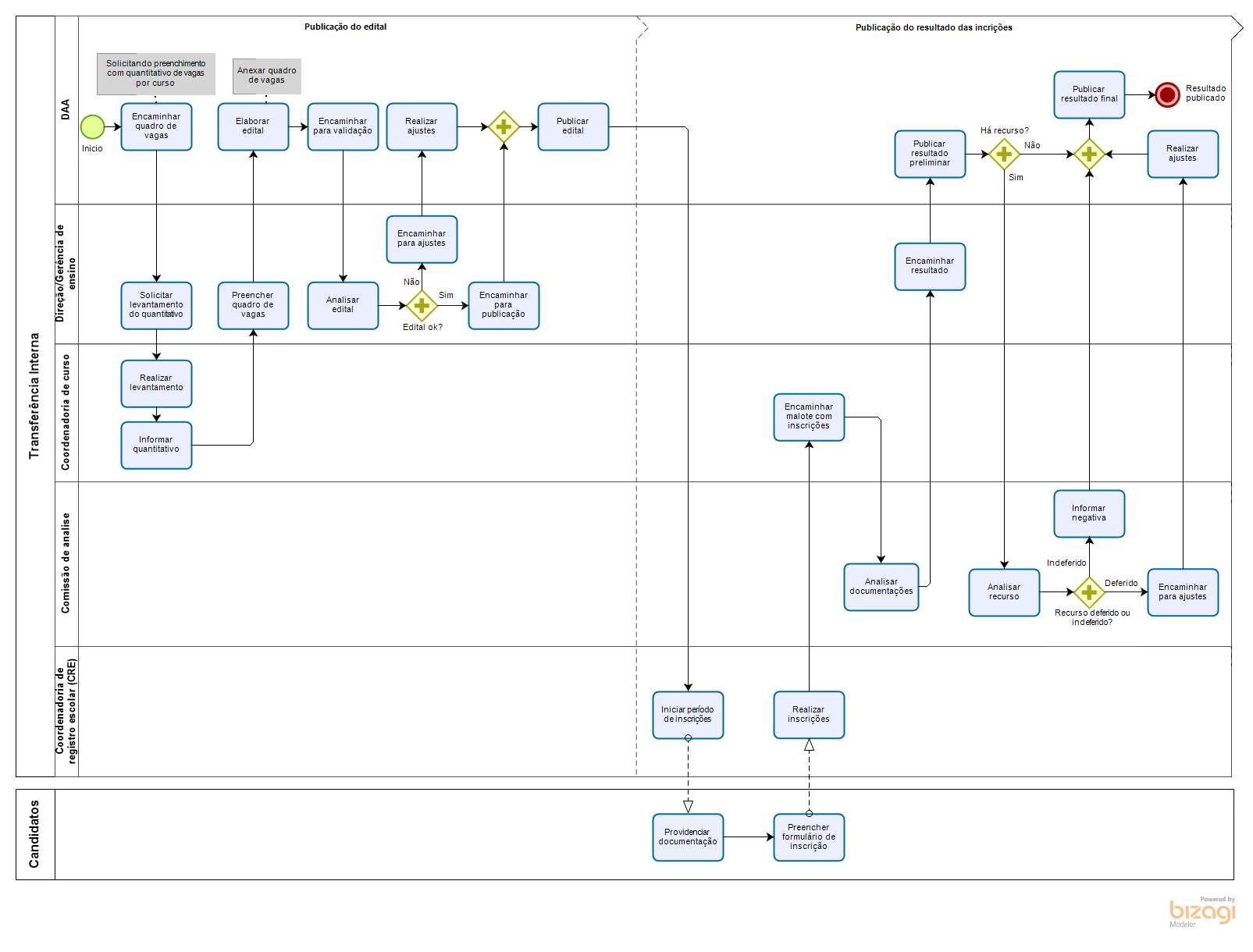Viewport: 1253px width, 952px height.
Task: Click the Bizagi Modeler logo
Action: (x=1202, y=911)
